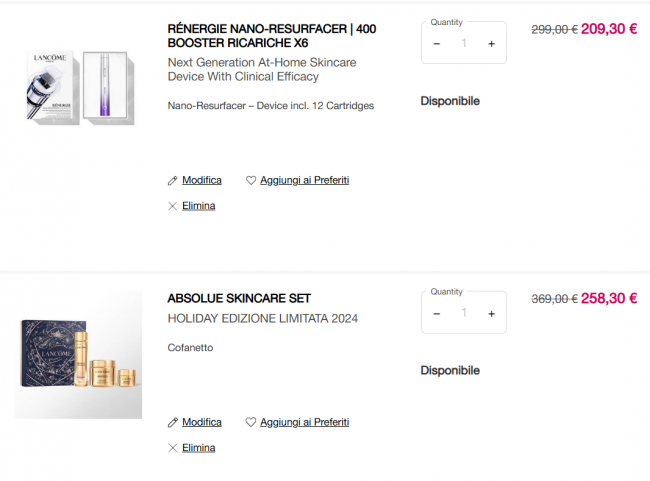
Task: Increase quantity of Absolue Skincare Set
Action: [491, 313]
